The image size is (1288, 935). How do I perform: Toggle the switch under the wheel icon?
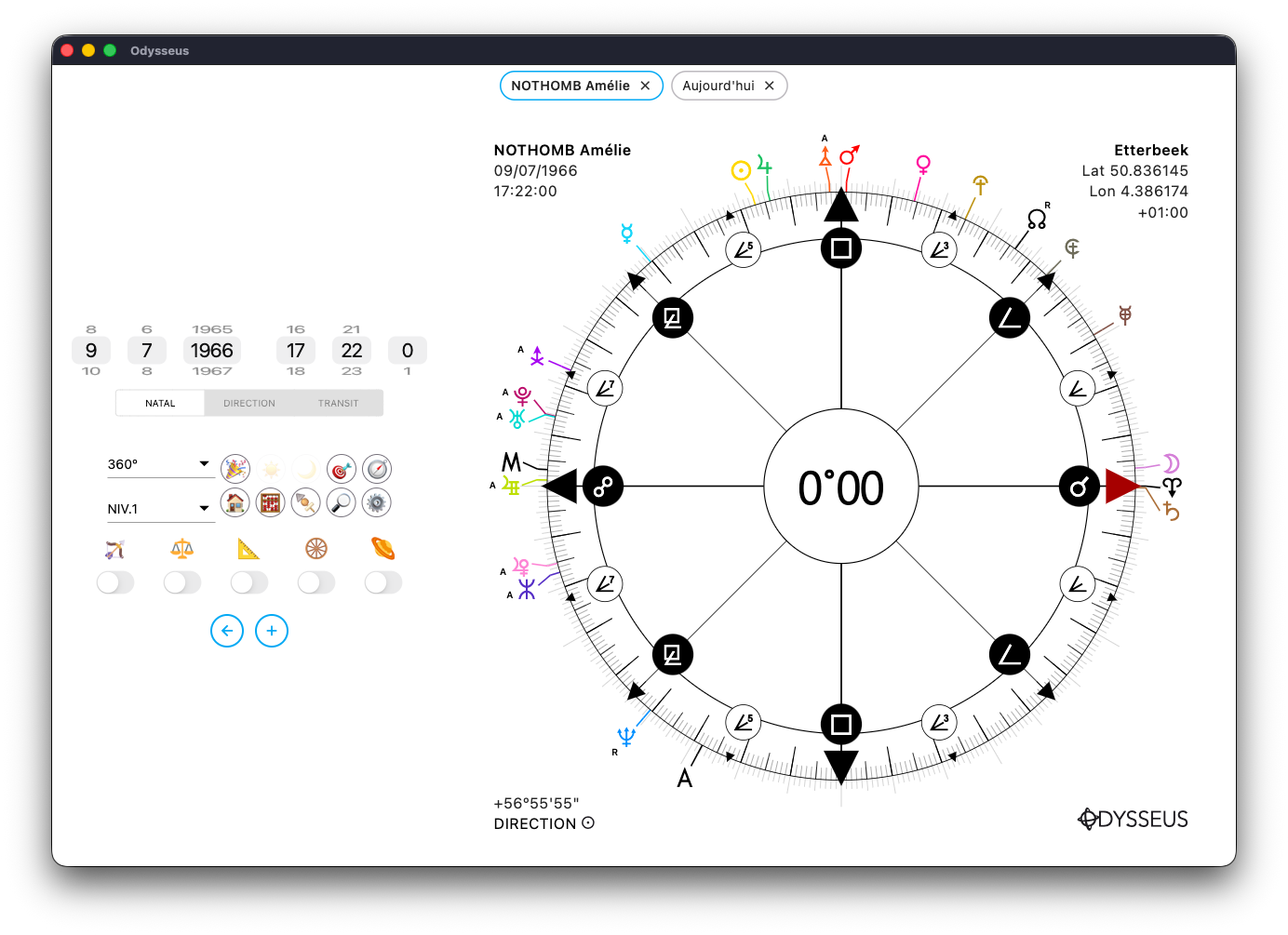(316, 582)
